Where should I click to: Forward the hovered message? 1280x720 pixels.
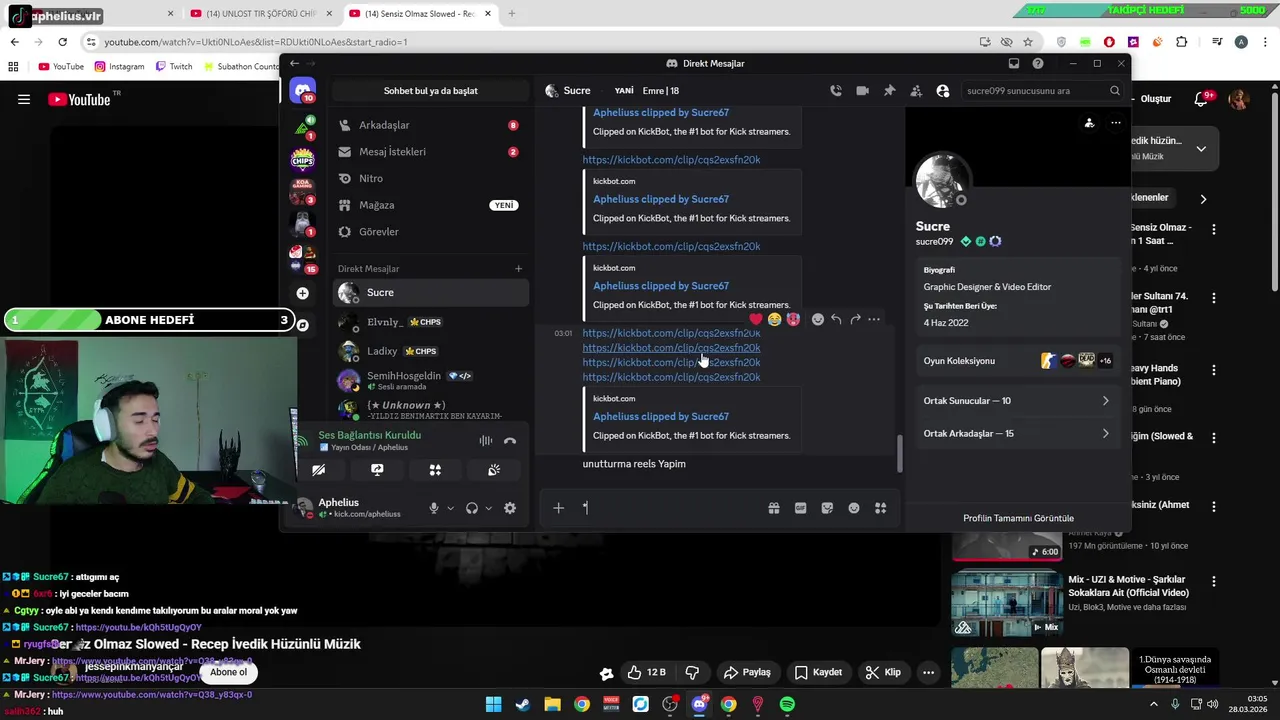tap(855, 320)
